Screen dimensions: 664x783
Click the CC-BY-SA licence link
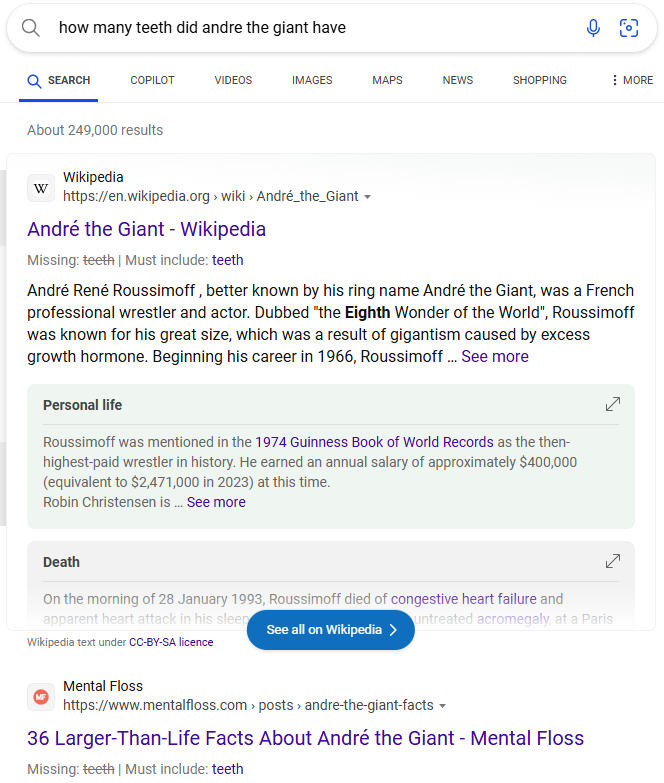point(171,642)
